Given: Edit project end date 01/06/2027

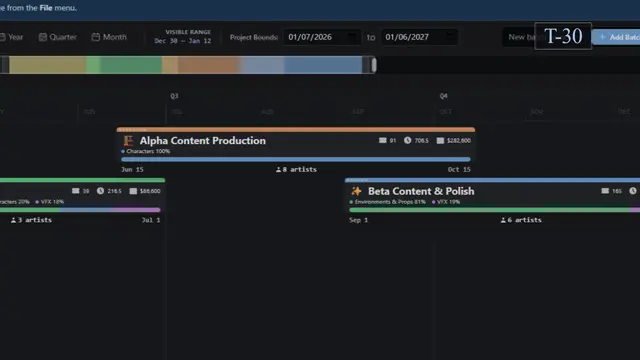Looking at the screenshot, I should point(419,37).
